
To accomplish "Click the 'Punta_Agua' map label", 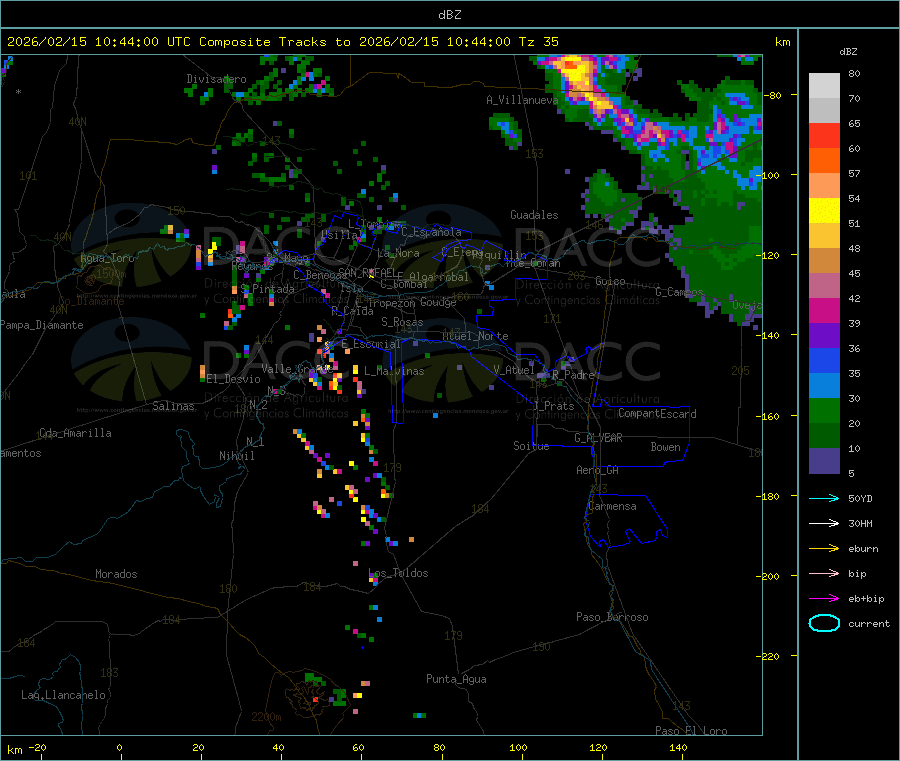I will coord(456,679).
